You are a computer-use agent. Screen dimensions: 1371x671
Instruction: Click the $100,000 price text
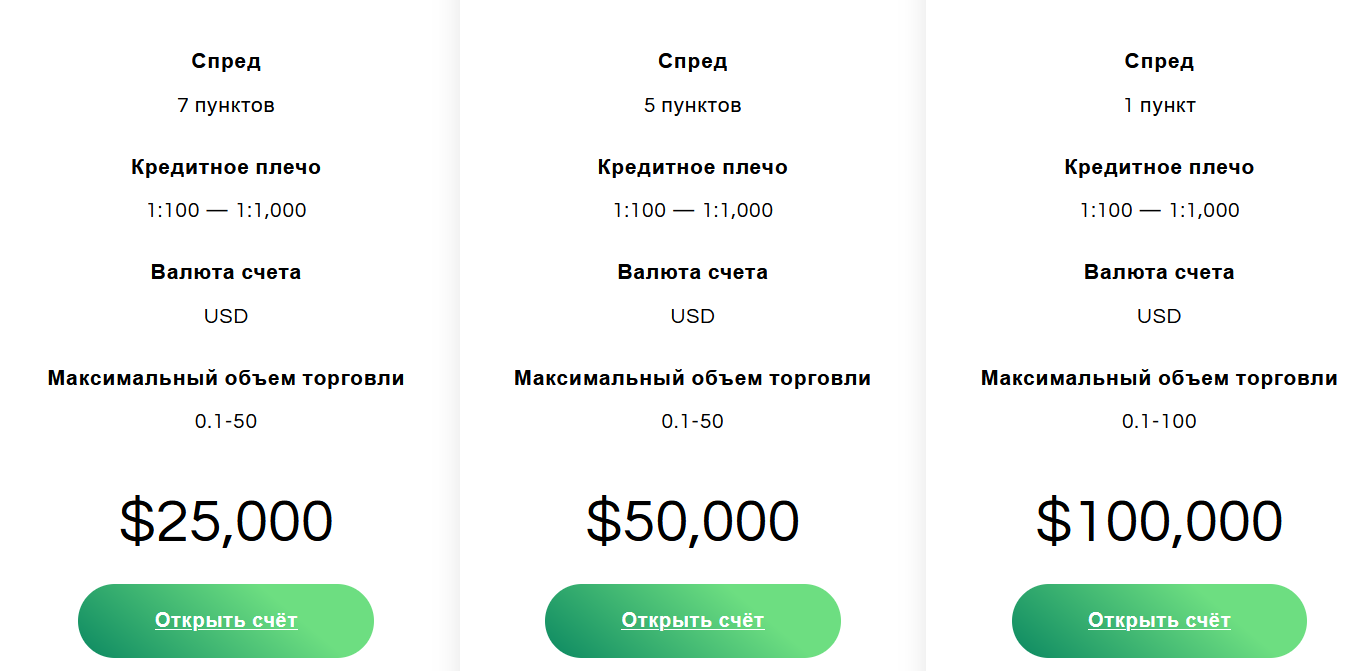[1159, 521]
